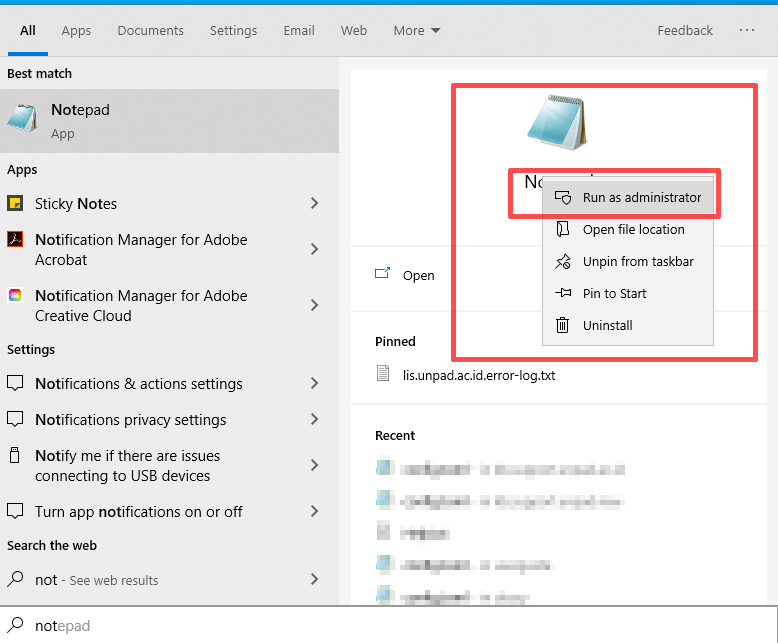Choose Run as administrator
The width and height of the screenshot is (778, 643).
(628, 197)
